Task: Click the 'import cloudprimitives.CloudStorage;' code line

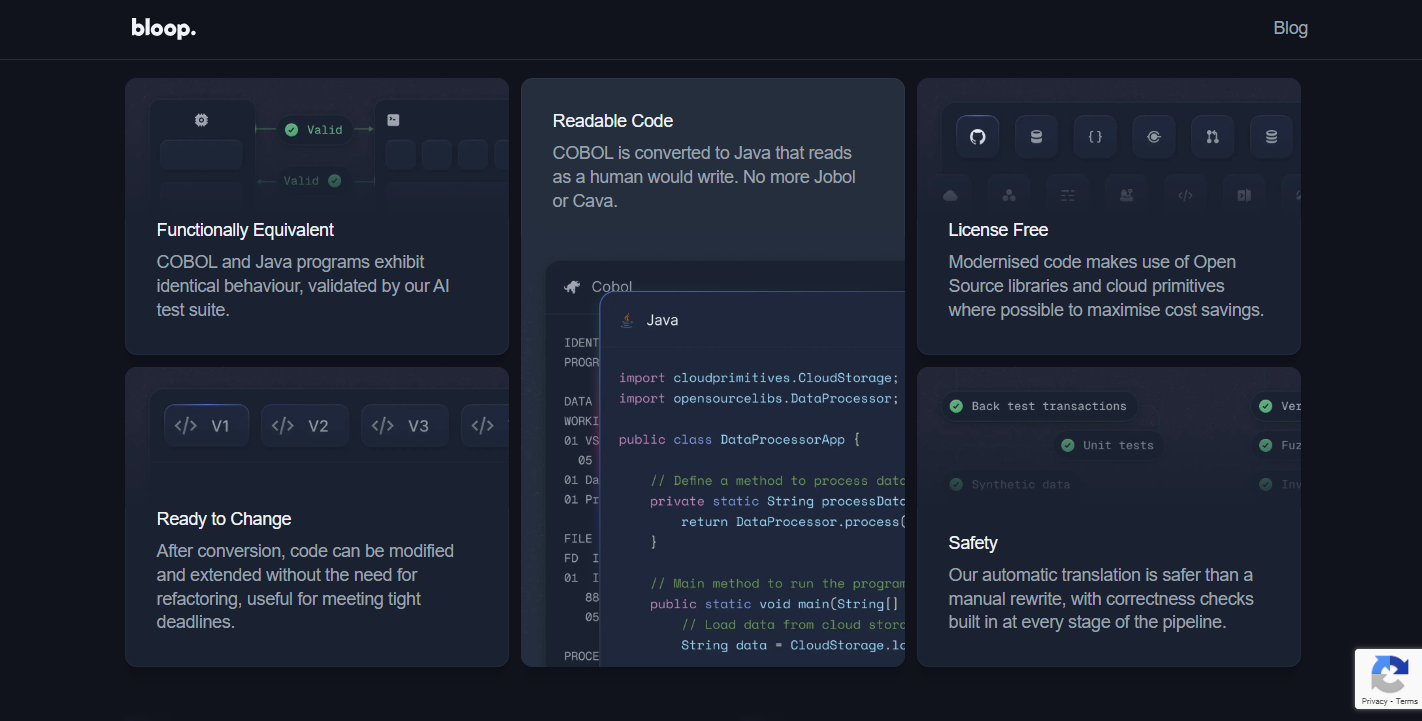Action: pos(759,378)
